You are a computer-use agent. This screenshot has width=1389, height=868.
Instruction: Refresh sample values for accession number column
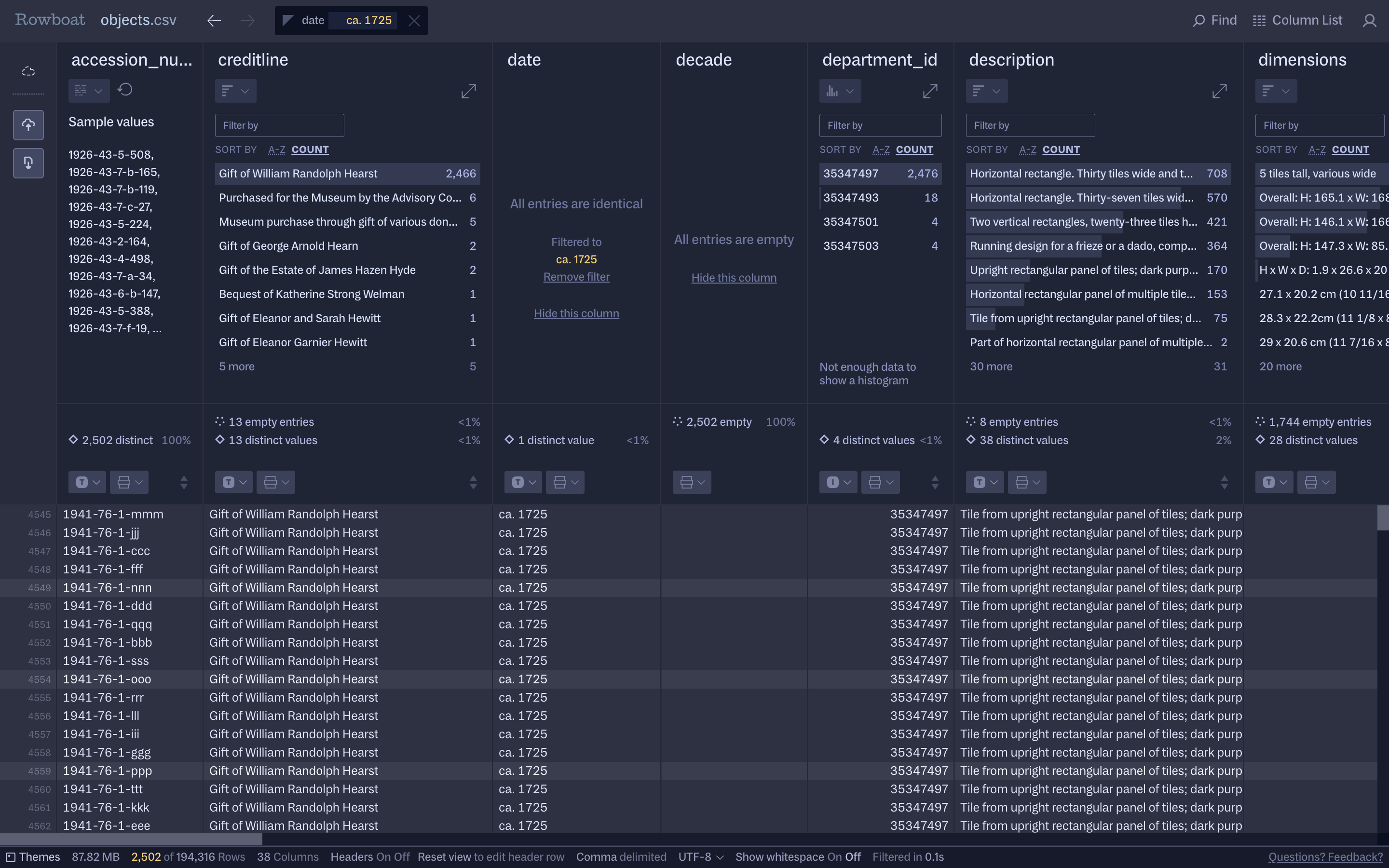coord(125,90)
